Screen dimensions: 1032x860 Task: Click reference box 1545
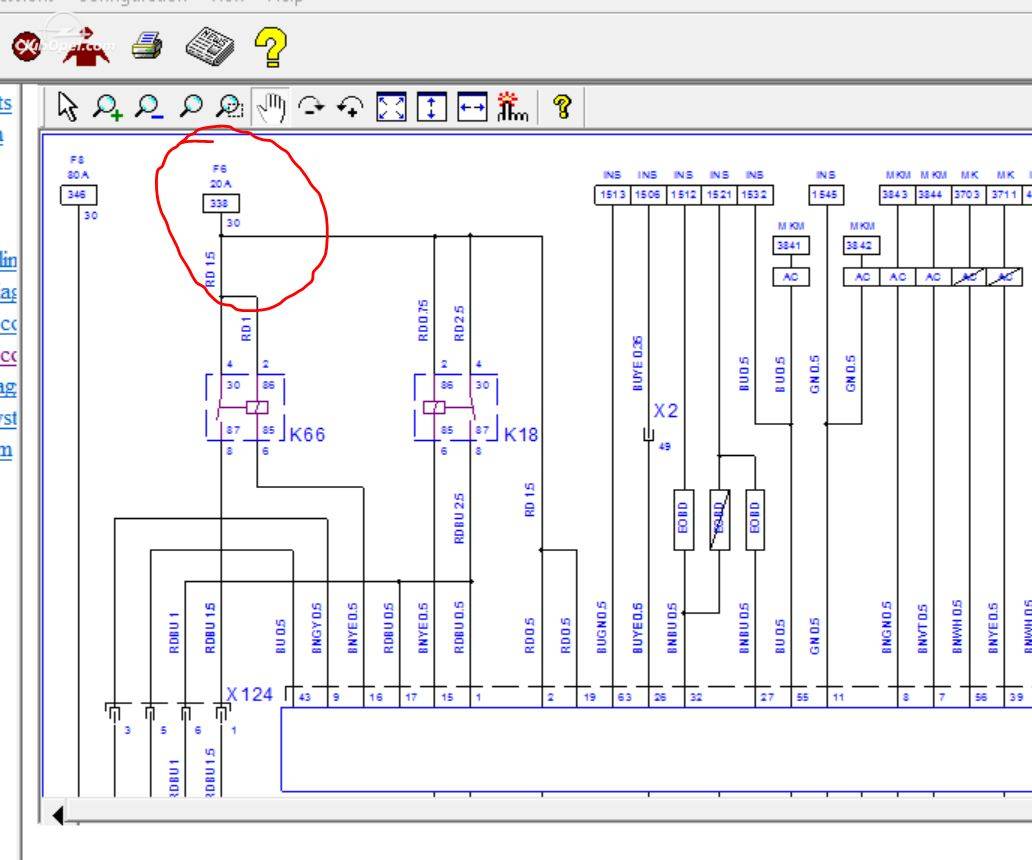[x=826, y=195]
